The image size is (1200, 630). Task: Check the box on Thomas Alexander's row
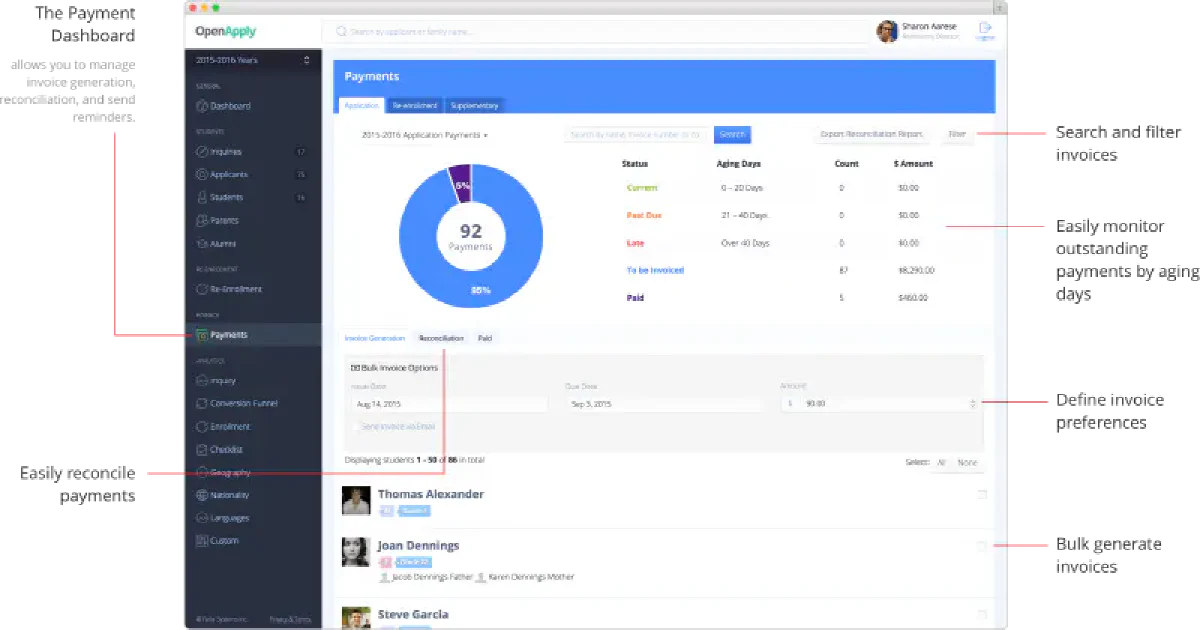click(983, 493)
